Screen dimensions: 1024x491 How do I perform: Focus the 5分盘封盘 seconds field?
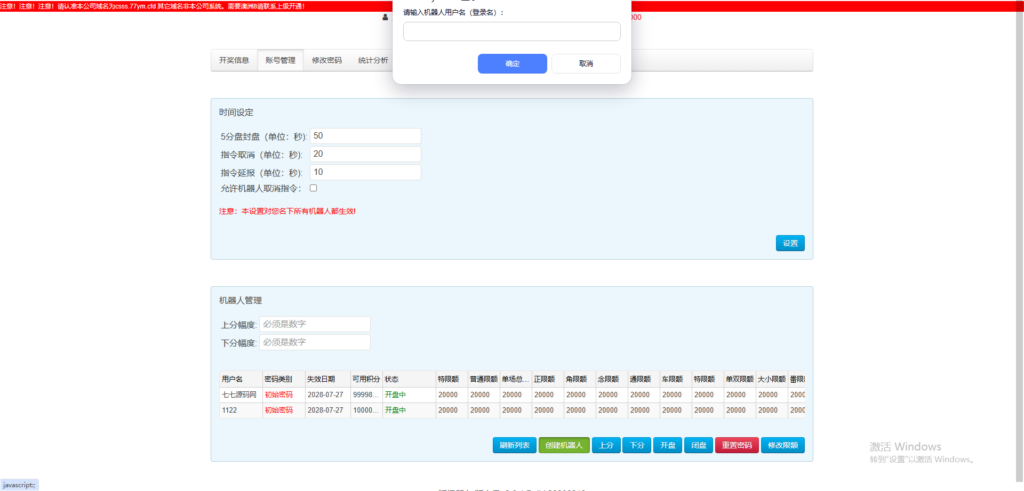tap(366, 136)
